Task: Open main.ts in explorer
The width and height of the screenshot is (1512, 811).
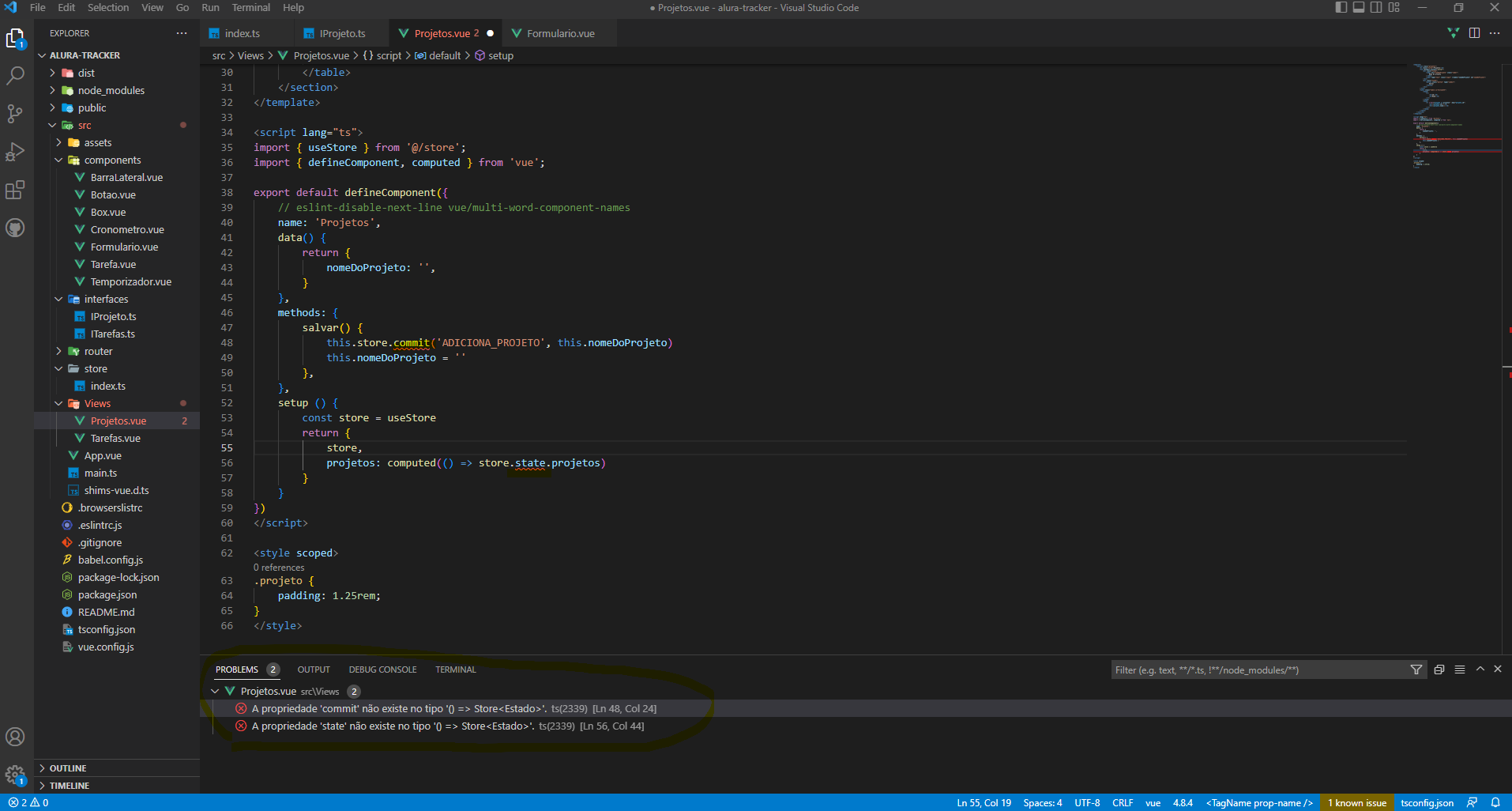Action: pyautogui.click(x=100, y=473)
